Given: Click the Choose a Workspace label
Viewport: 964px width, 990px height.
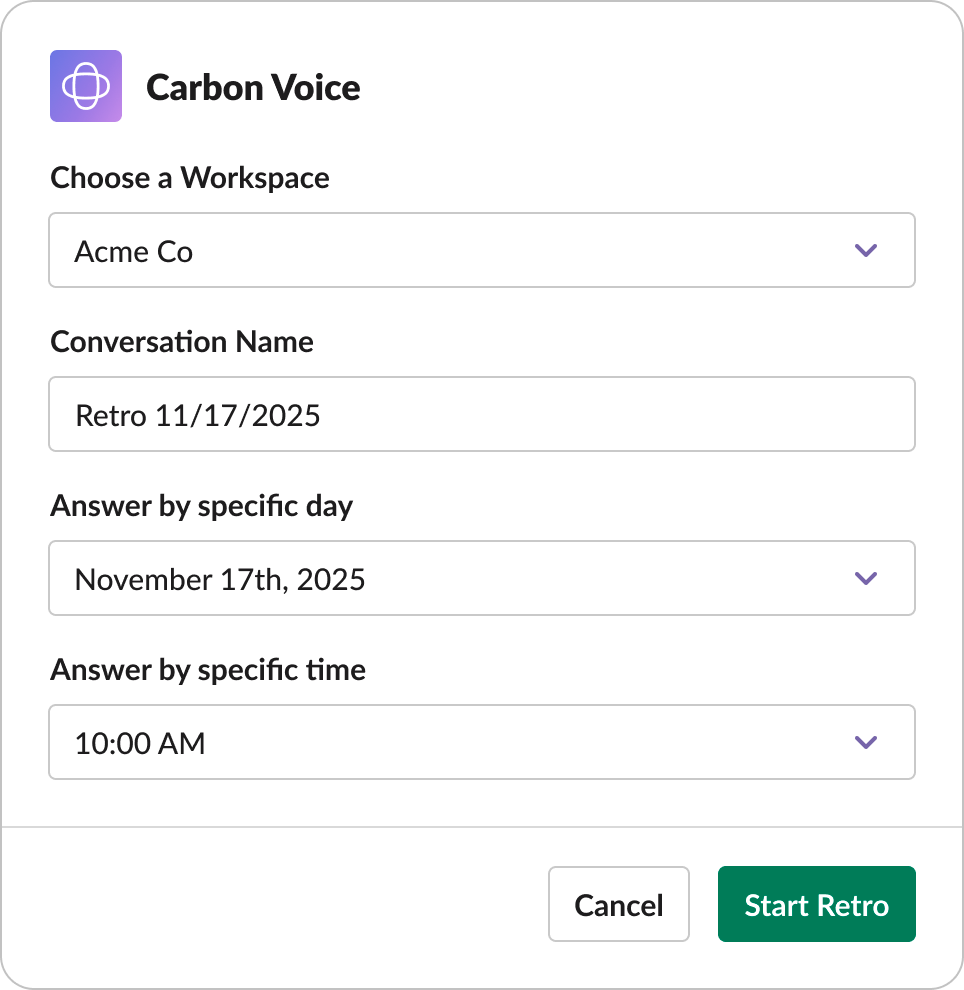Looking at the screenshot, I should (x=190, y=178).
